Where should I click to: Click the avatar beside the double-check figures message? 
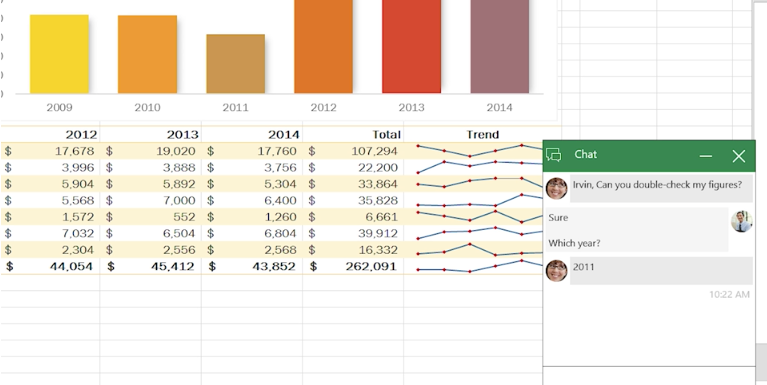[557, 188]
